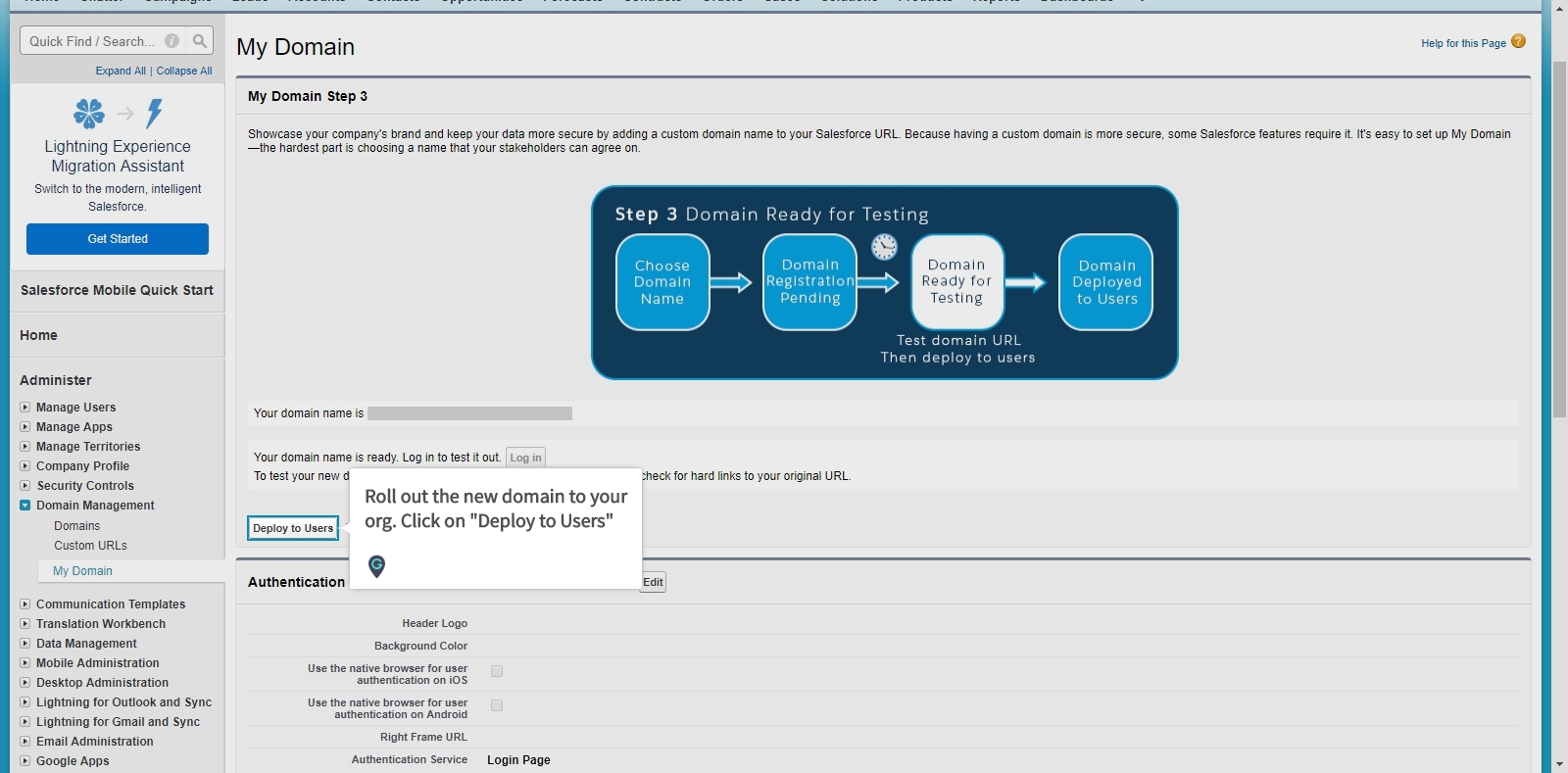Select My Domain in sidebar
The image size is (1568, 773).
(82, 571)
